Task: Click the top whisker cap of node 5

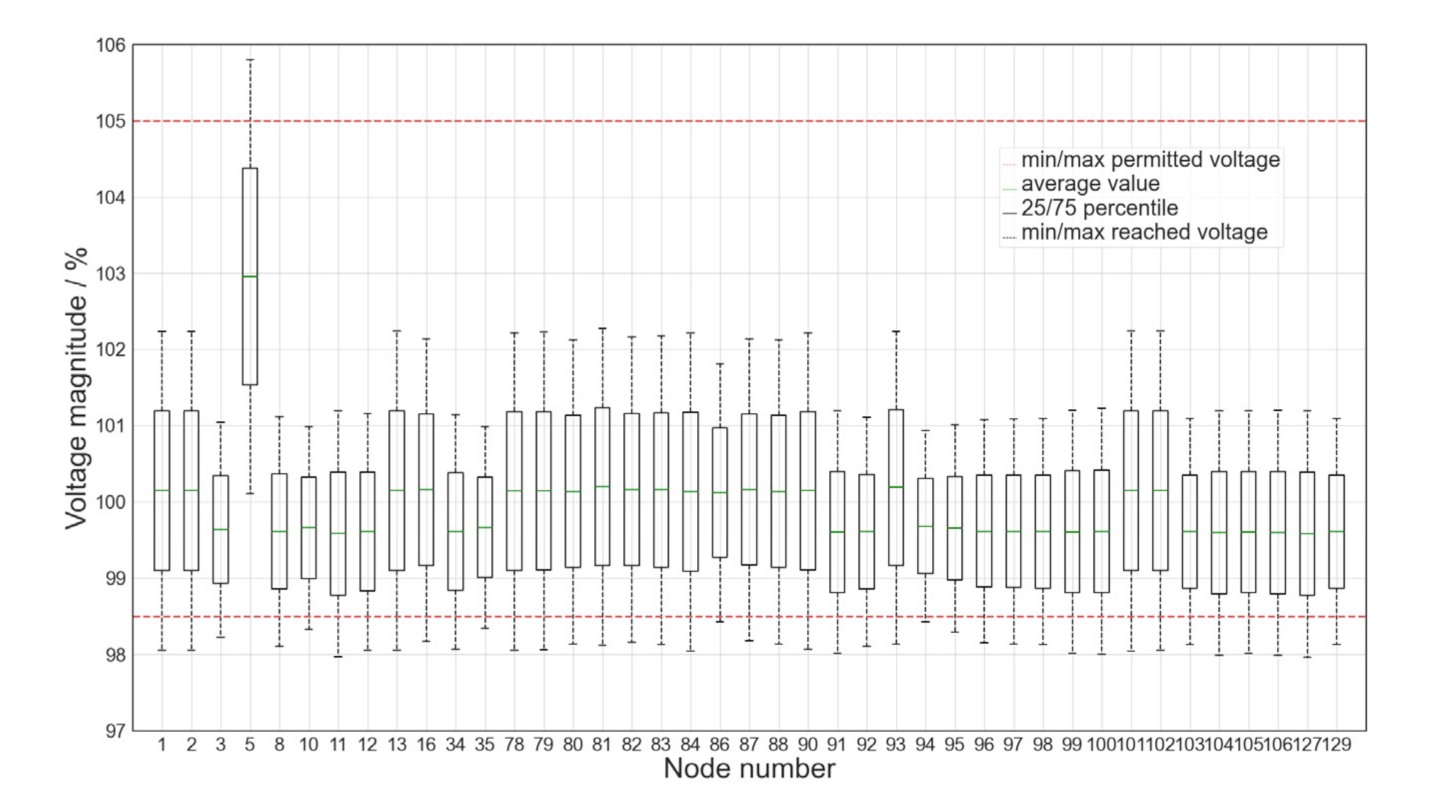Action: 250,60
